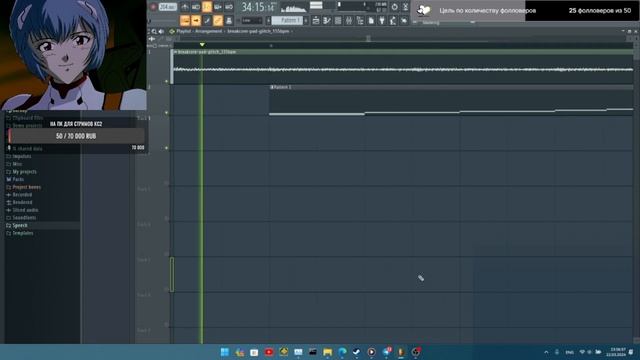Click the playlist waveform tool icon
Image resolution: width=640 pixels, height=360 pixels.
(152, 39)
